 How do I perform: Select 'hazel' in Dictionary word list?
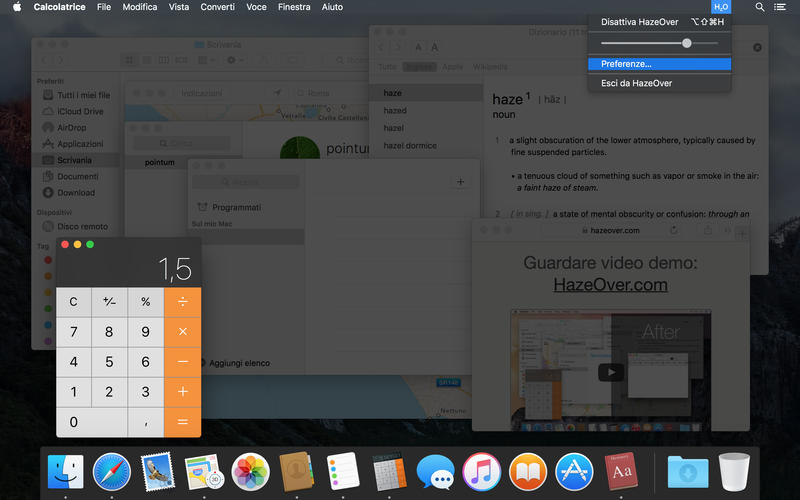coord(426,128)
